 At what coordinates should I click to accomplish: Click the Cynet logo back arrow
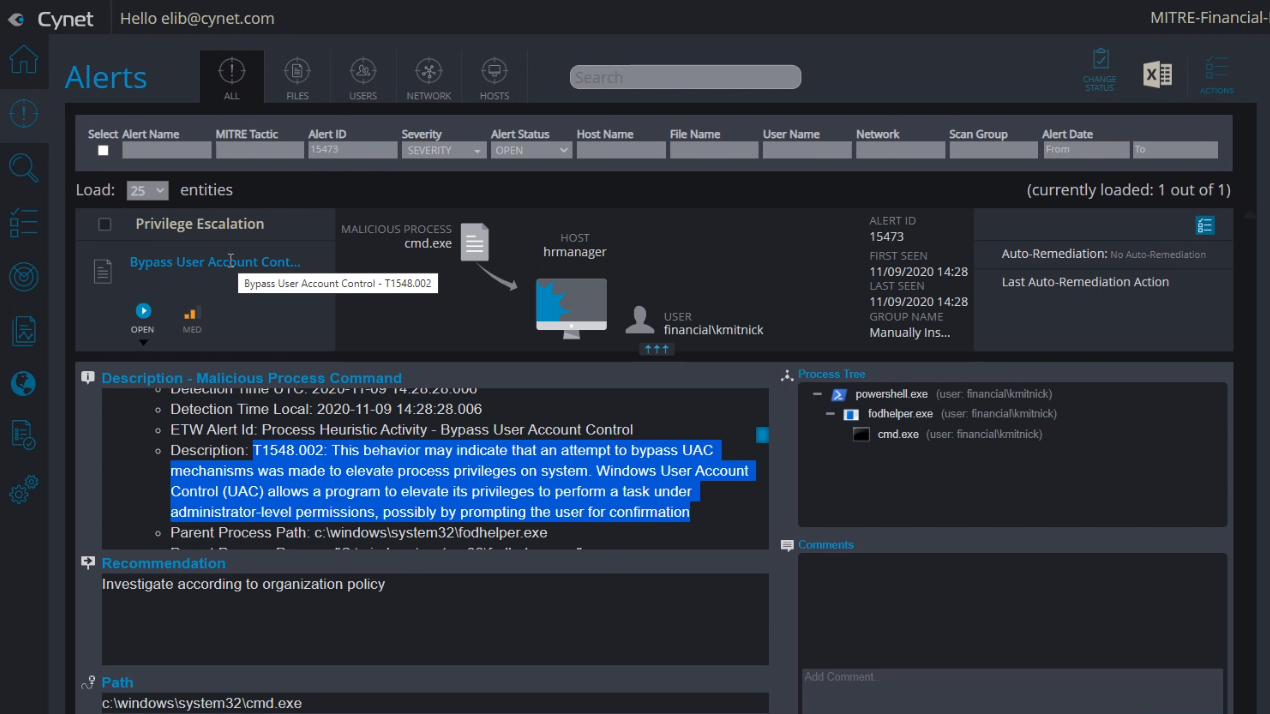point(16,19)
